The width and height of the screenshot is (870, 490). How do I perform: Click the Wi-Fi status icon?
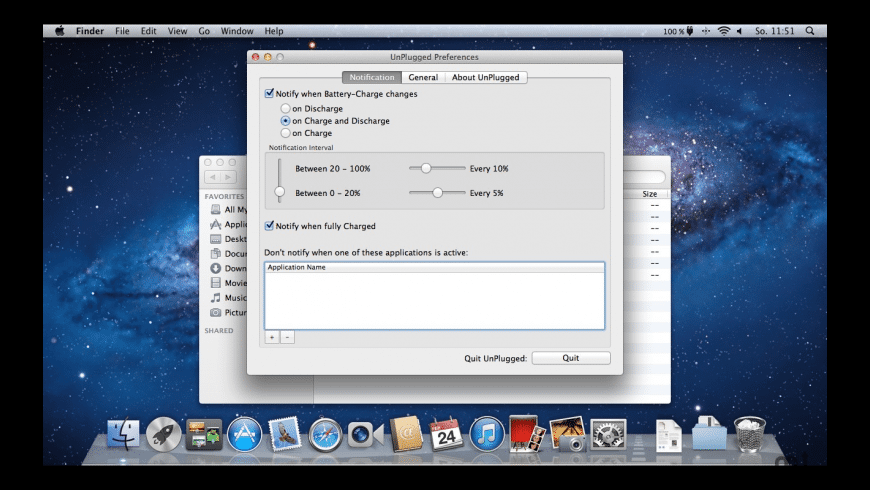tap(724, 31)
